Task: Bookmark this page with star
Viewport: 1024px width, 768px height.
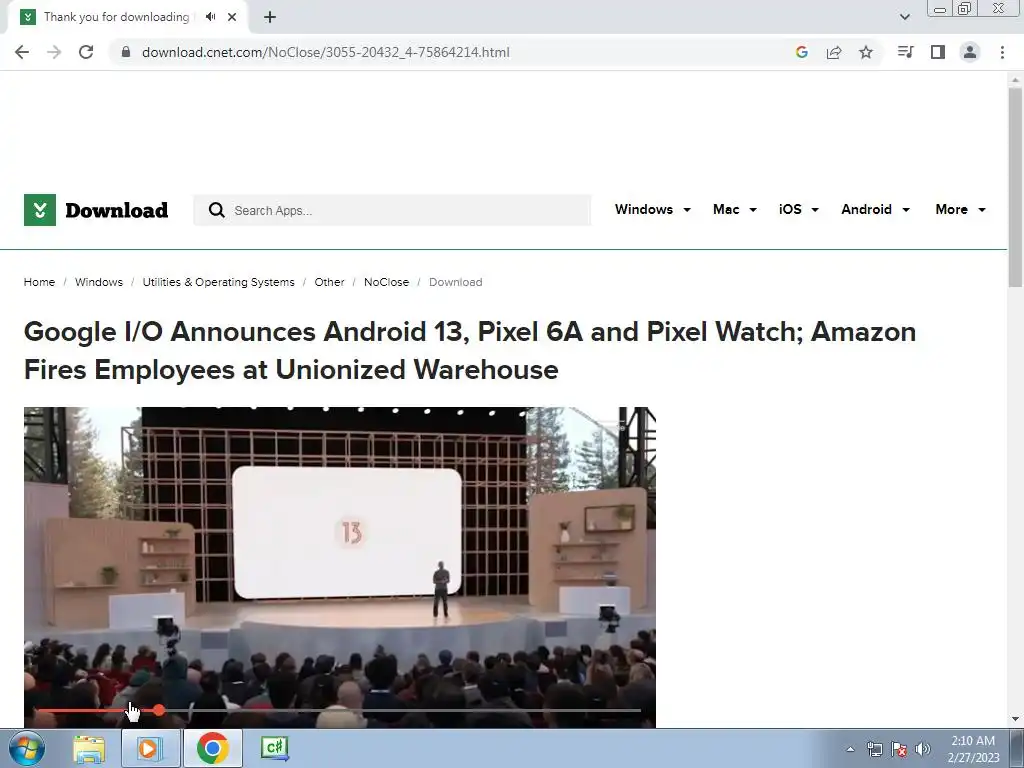Action: [866, 52]
